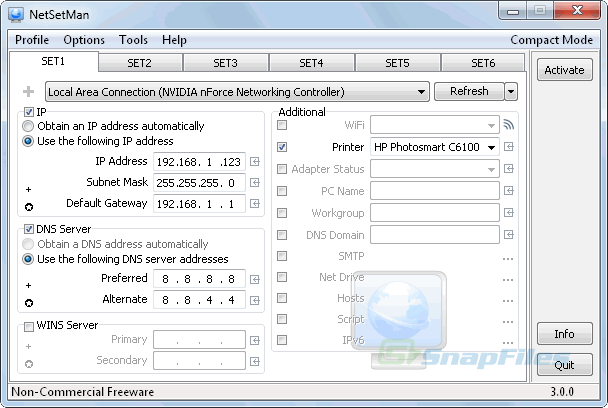Open the Profile menu
The image size is (608, 408).
click(32, 40)
